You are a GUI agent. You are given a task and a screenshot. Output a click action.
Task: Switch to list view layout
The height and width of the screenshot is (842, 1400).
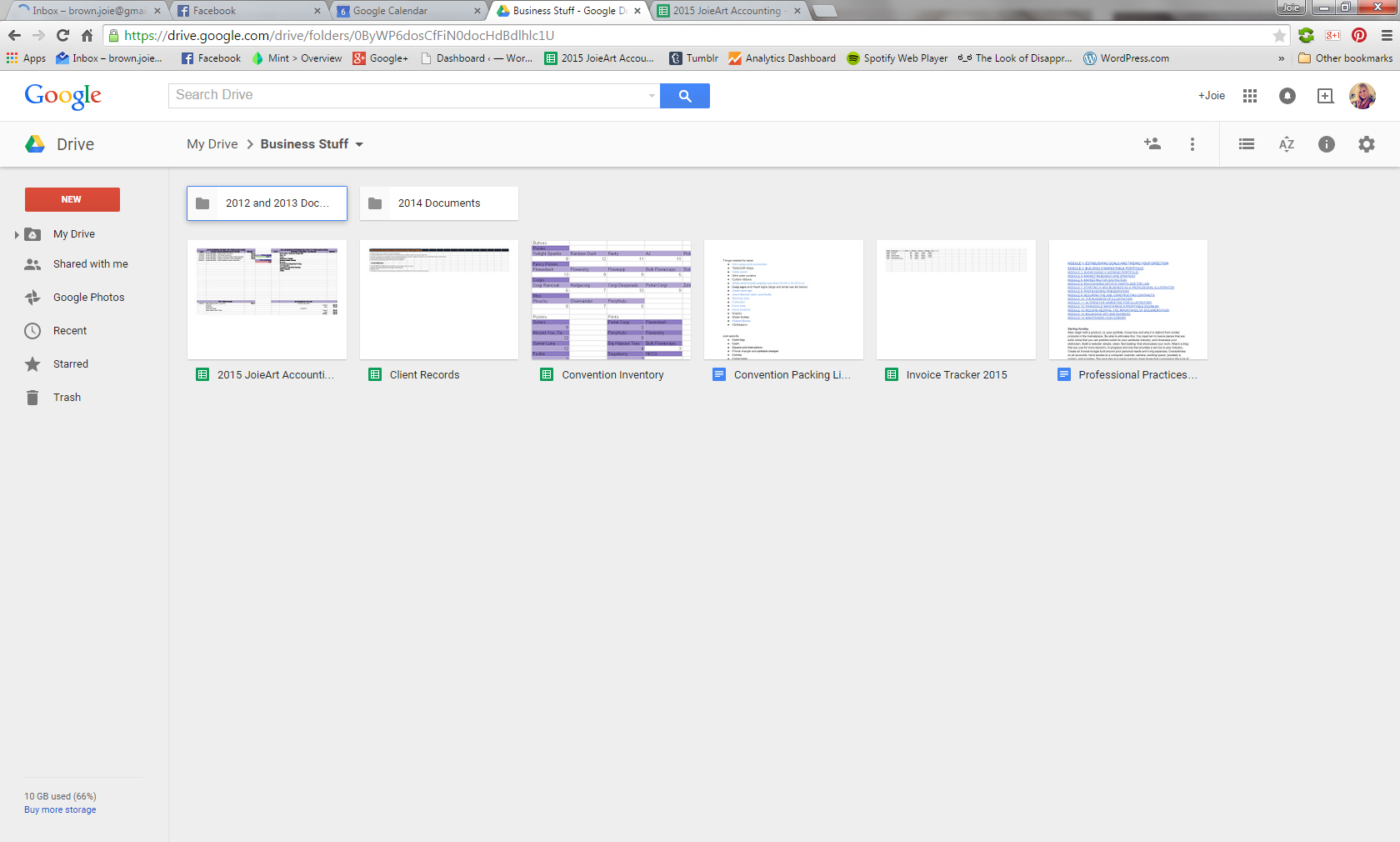[1247, 144]
